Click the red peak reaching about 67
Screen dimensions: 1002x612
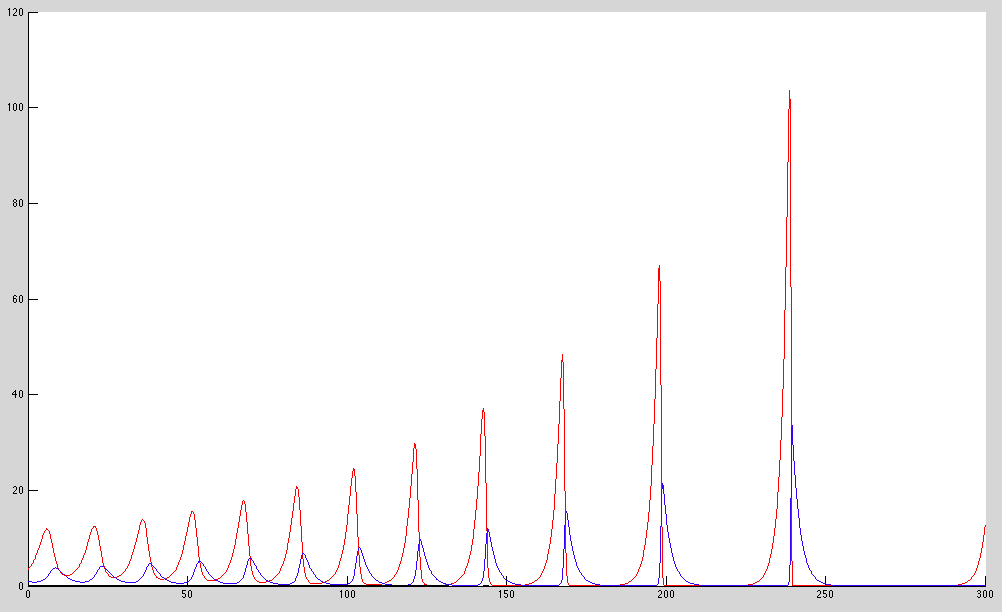(659, 268)
